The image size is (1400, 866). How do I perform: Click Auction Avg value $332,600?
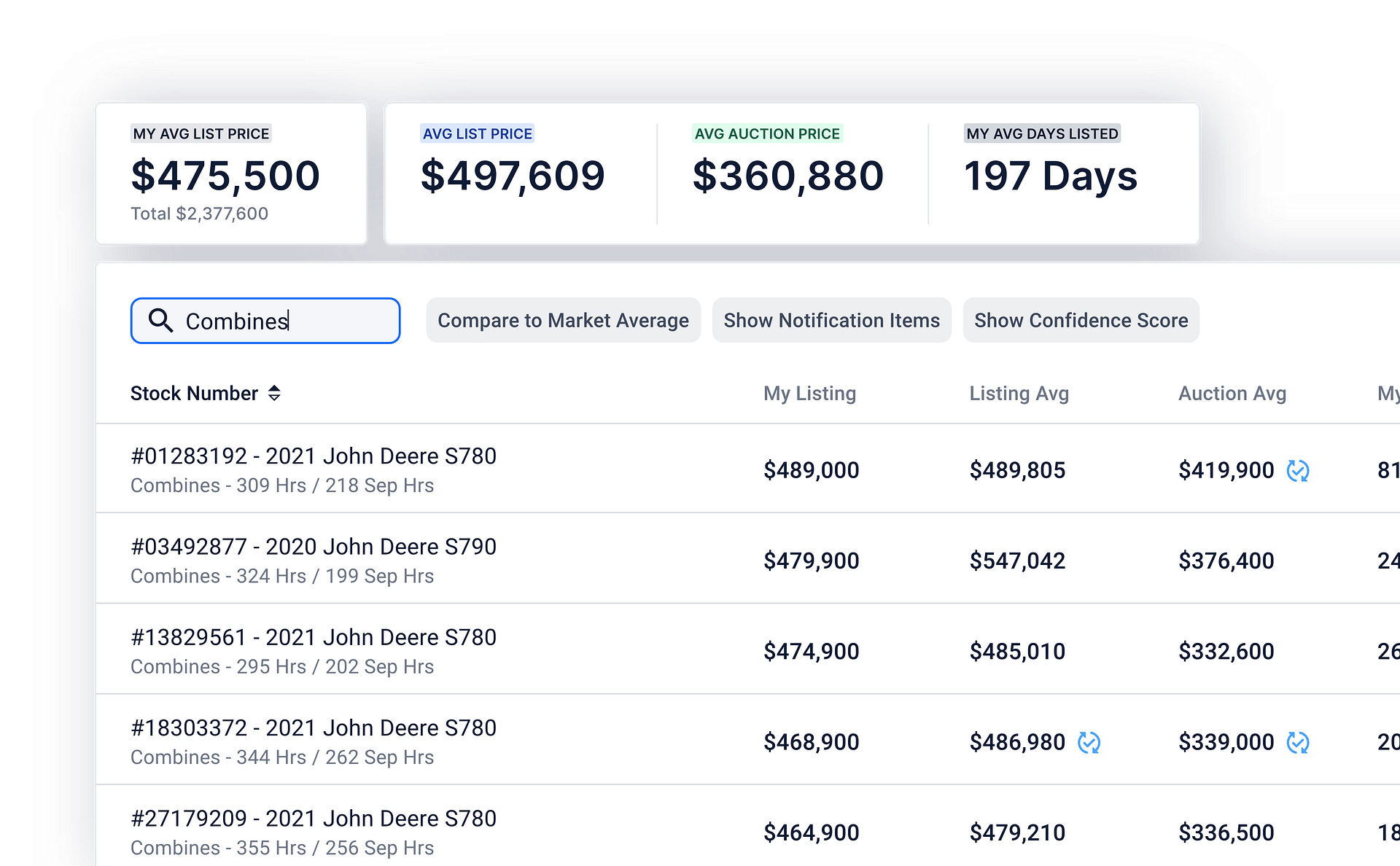1226,651
